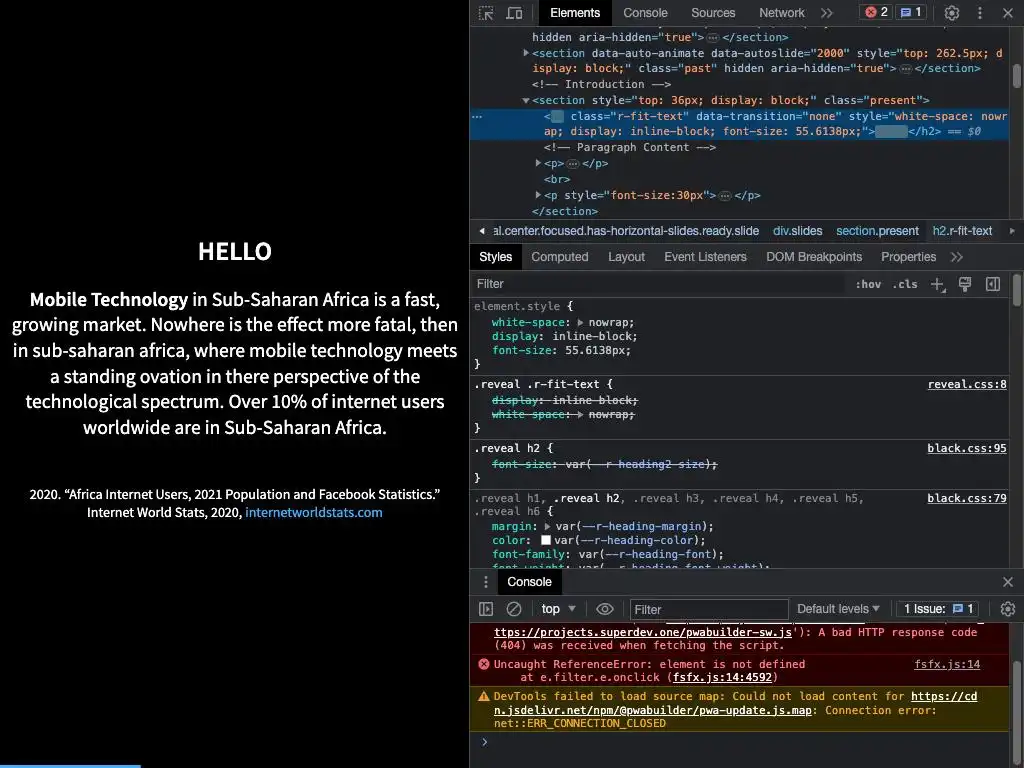Image resolution: width=1024 pixels, height=768 pixels.
Task: Click the console prompt arrow
Action: 485,742
